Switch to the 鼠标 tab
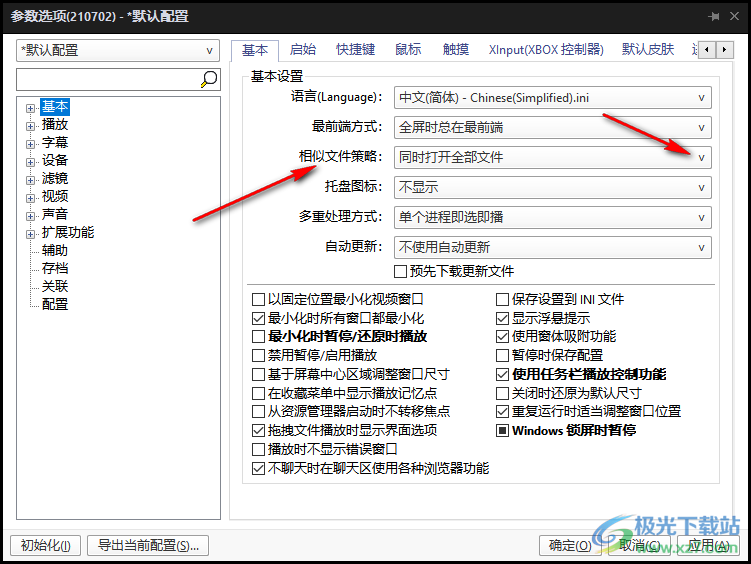 click(408, 50)
